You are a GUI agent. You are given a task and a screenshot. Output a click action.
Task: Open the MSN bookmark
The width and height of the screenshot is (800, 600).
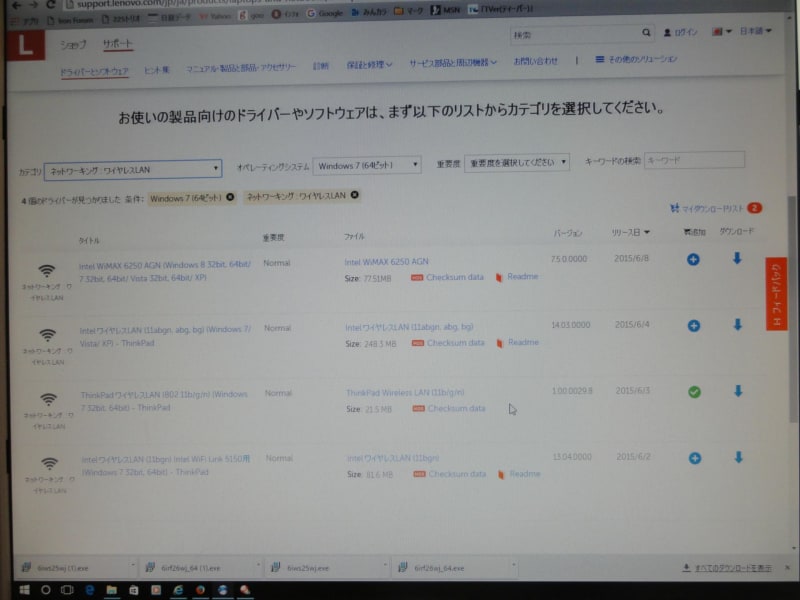445,10
